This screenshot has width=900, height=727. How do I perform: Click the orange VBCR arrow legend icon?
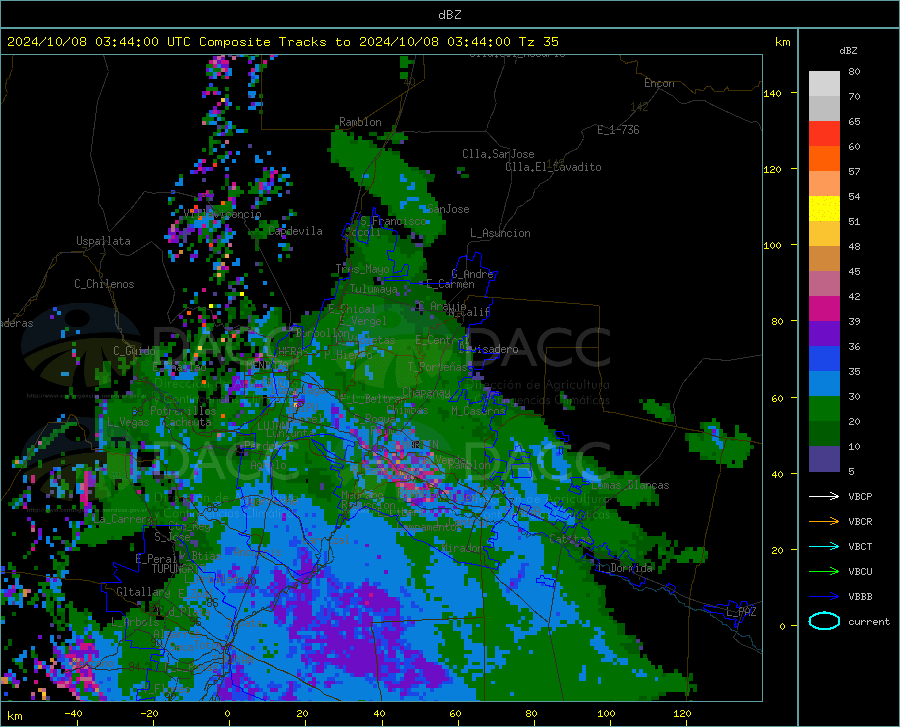824,521
